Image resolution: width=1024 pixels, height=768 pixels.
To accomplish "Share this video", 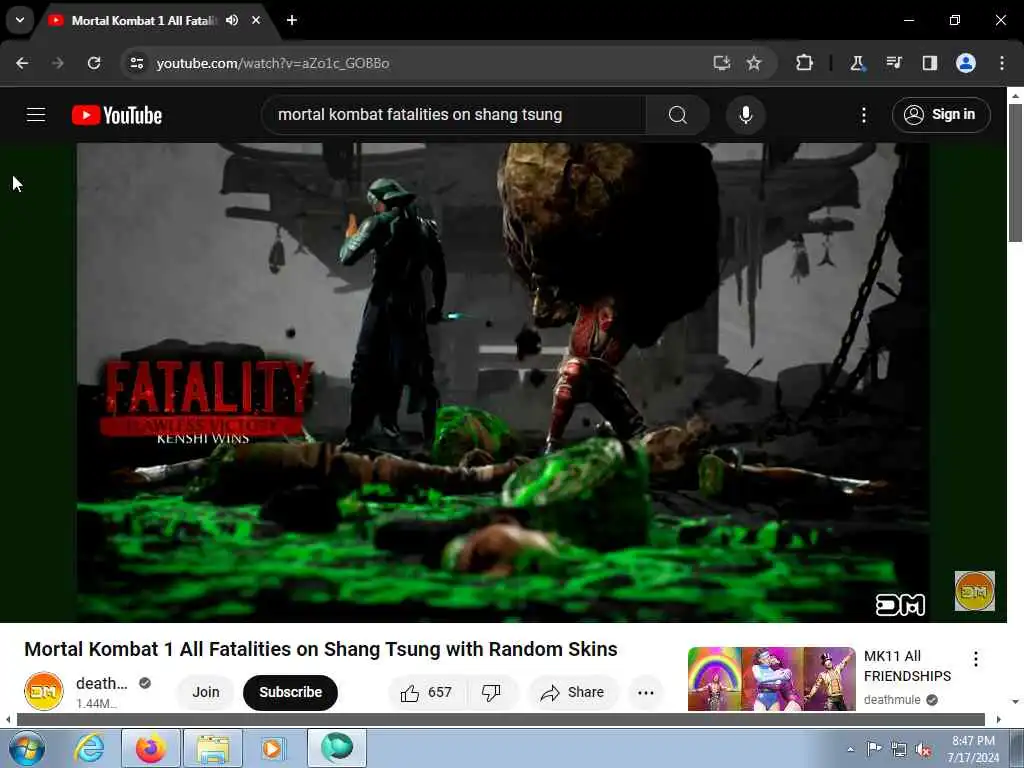I will [572, 692].
